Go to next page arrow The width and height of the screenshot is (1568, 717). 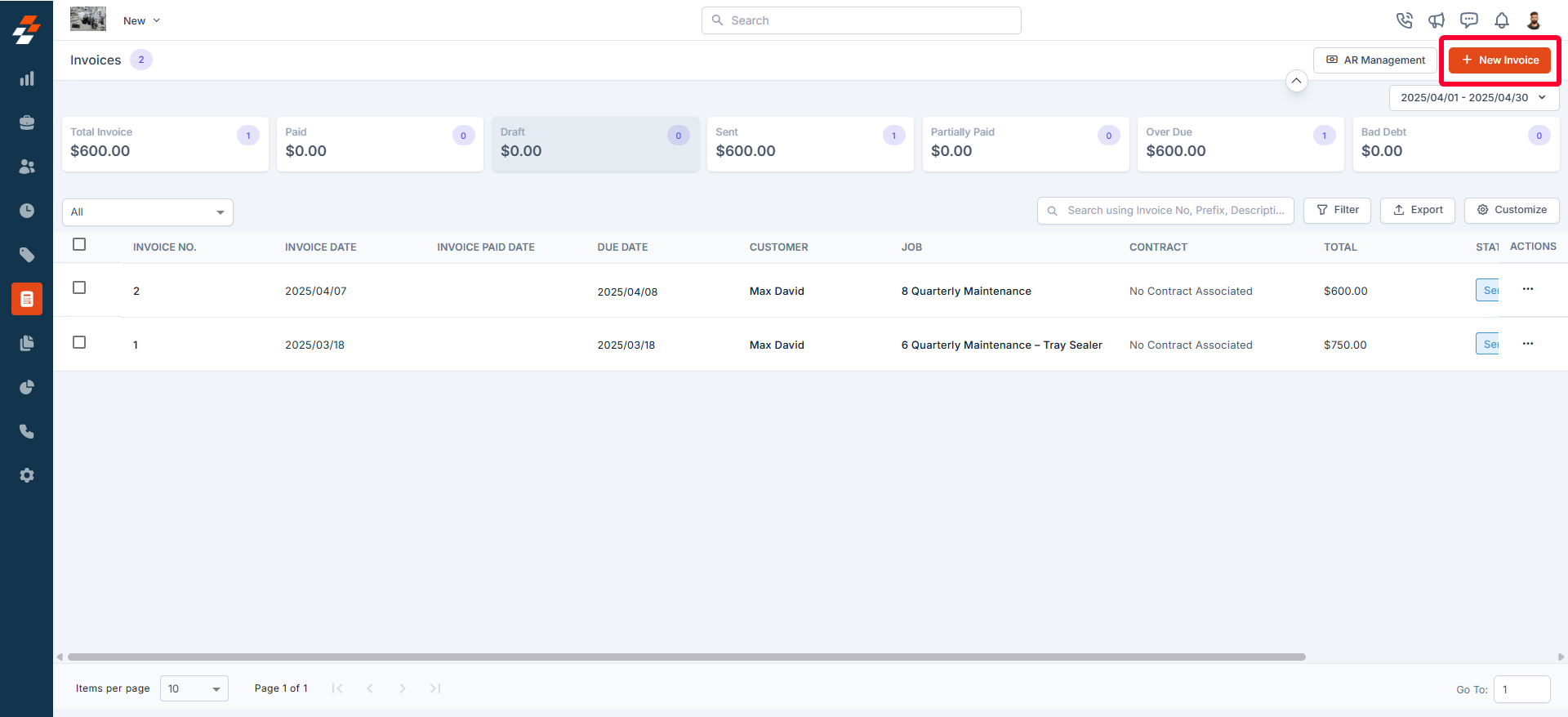coord(403,688)
